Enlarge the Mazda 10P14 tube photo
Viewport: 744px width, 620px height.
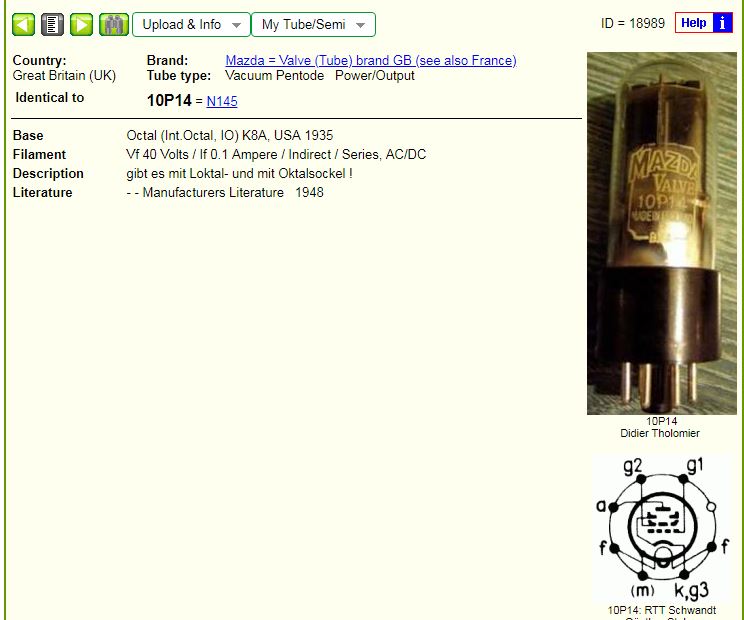point(661,233)
